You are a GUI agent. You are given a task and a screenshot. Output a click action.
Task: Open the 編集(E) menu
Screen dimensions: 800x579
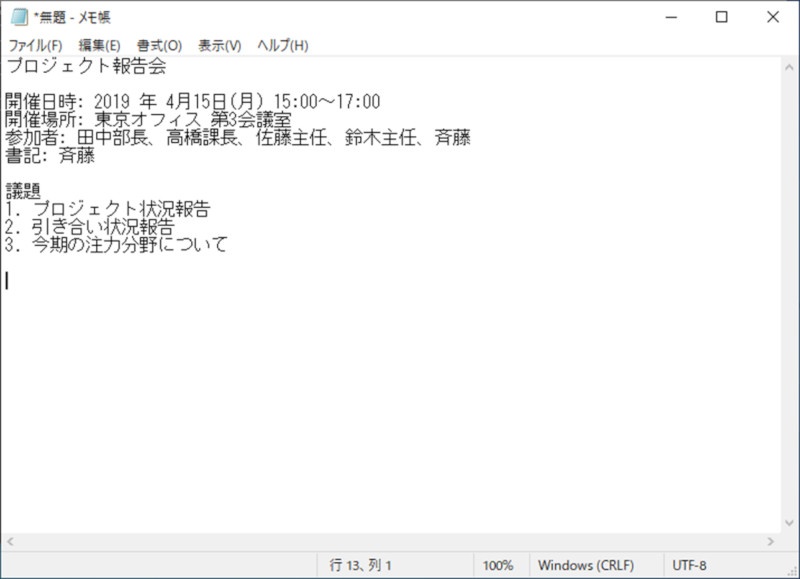(x=99, y=46)
